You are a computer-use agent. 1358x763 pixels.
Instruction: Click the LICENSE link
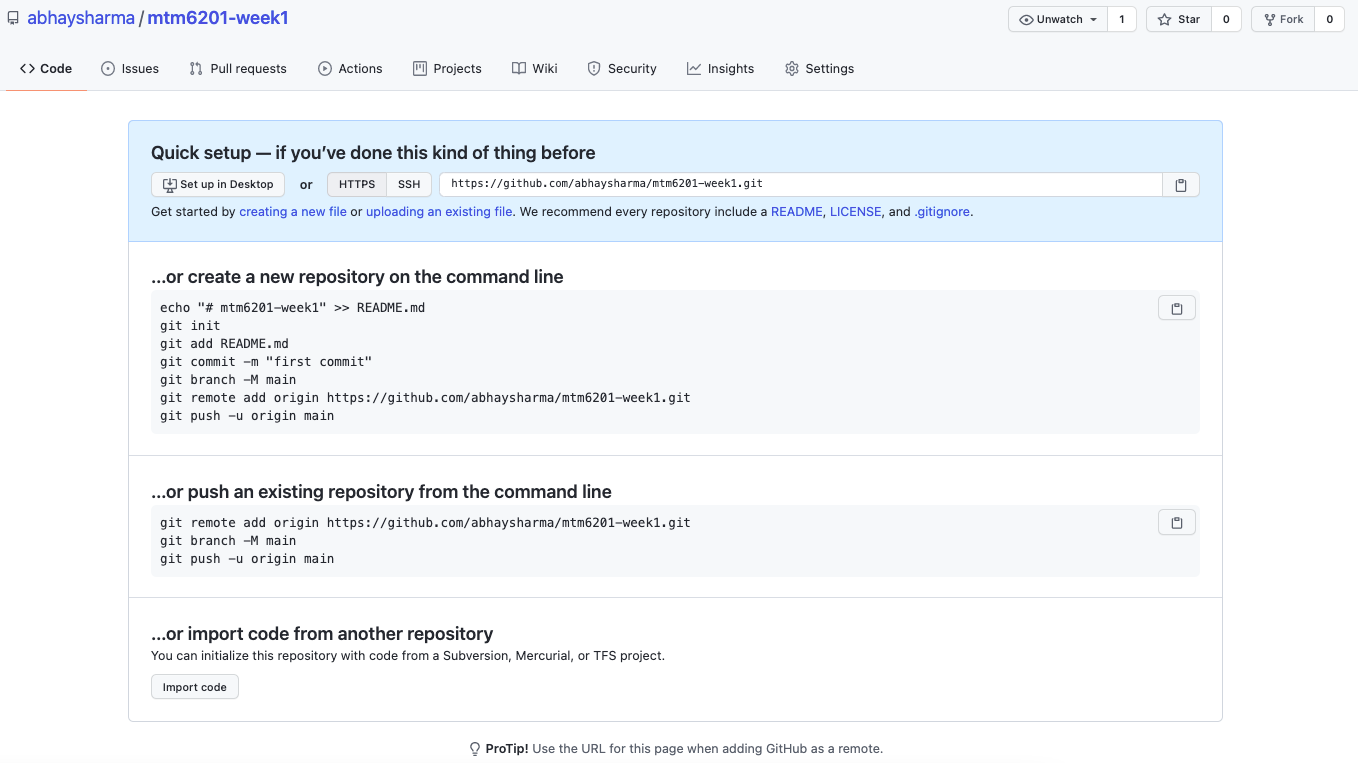pos(856,212)
